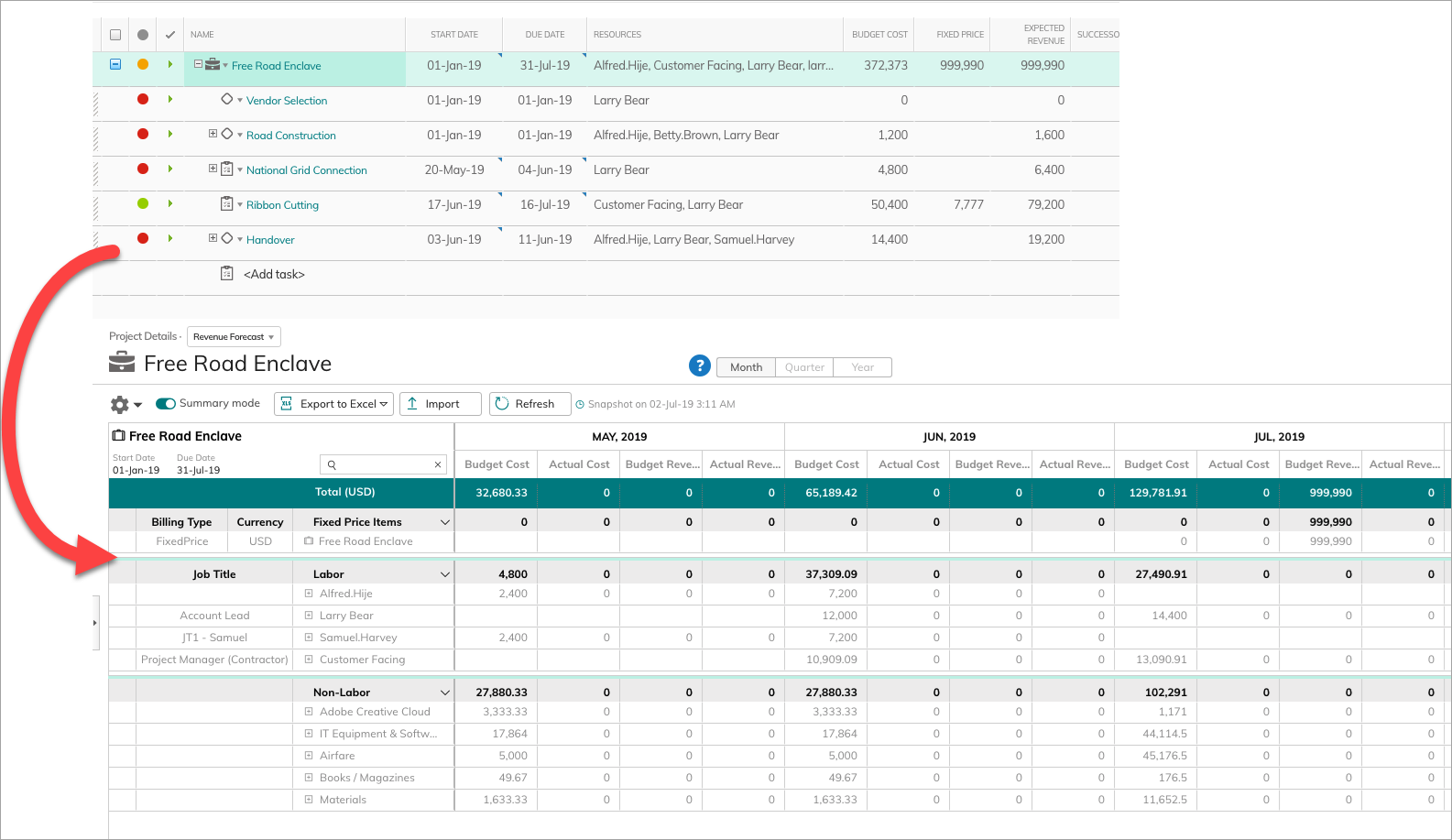
Task: Click the blue help question mark icon
Action: (700, 365)
